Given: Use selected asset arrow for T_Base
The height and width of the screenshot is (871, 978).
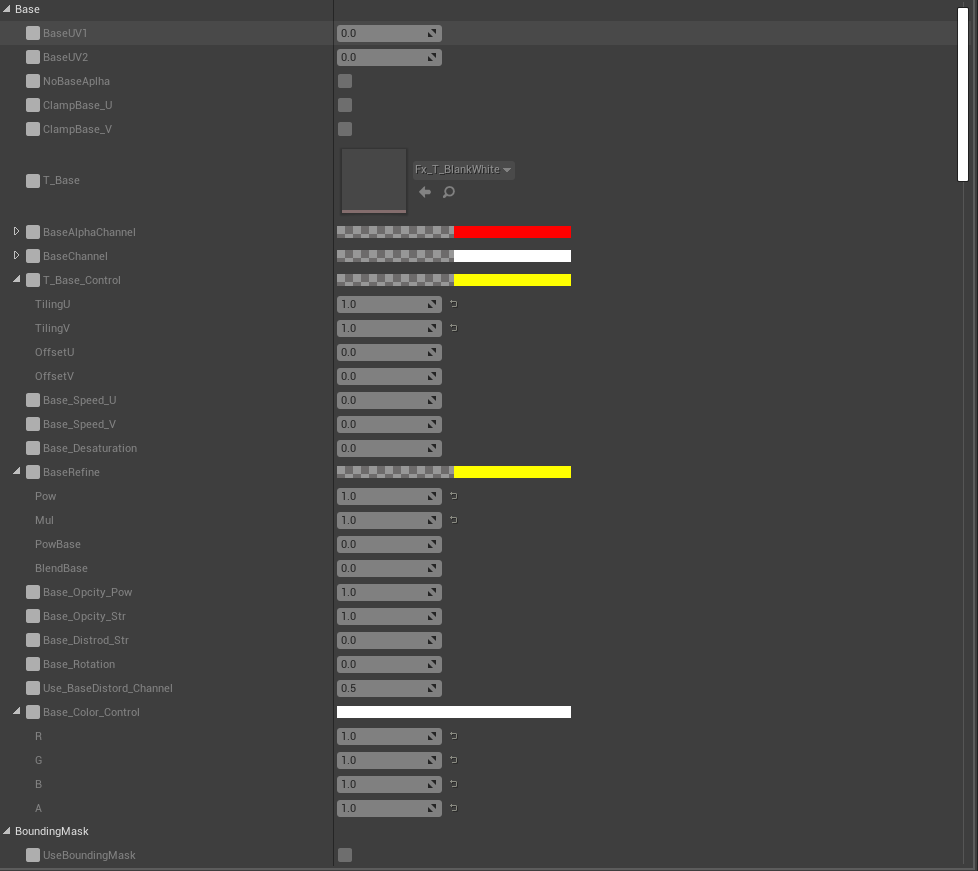Looking at the screenshot, I should [425, 192].
